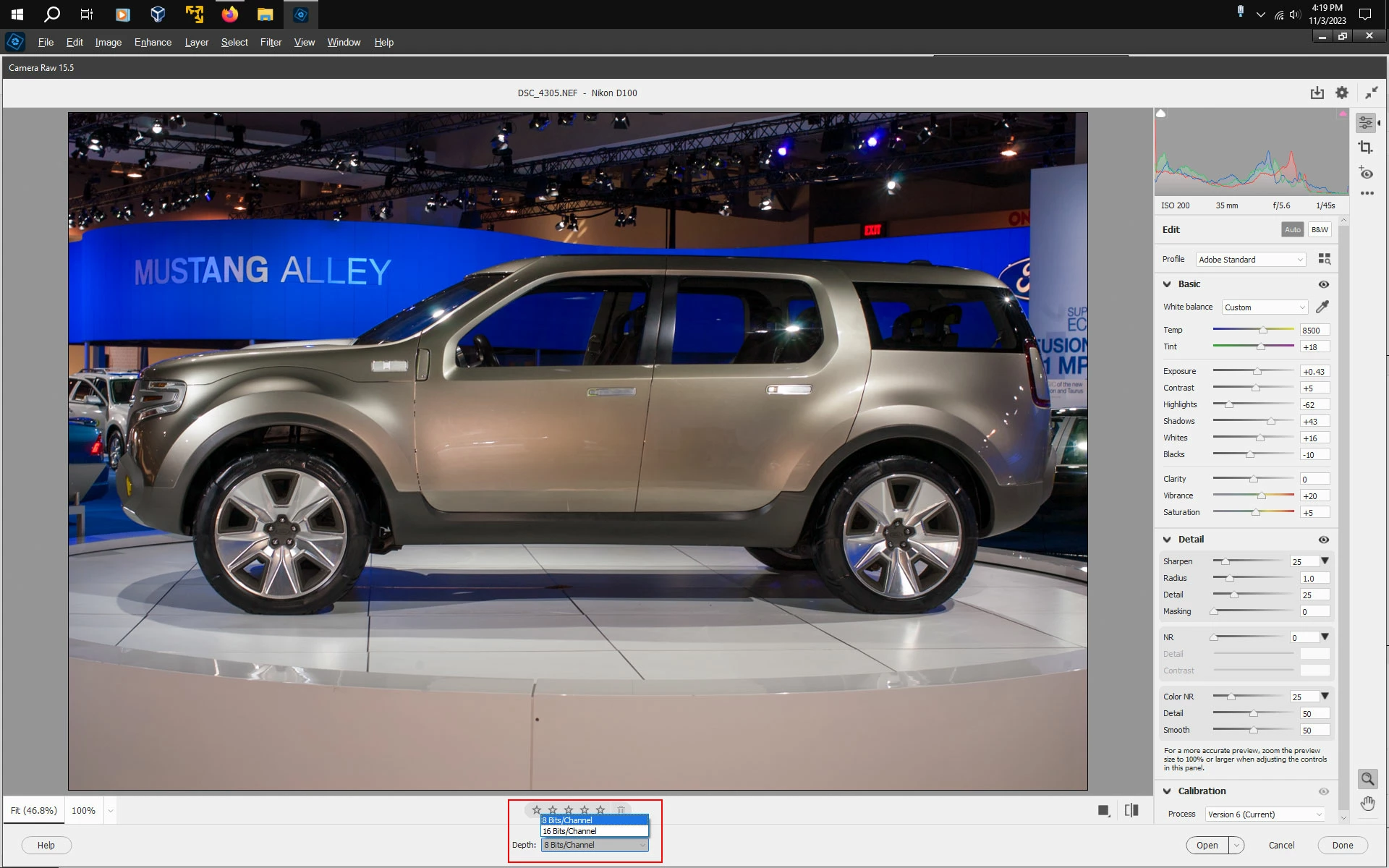The image size is (1389, 868).
Task: Open the profile browser grid icon
Action: pos(1325,259)
